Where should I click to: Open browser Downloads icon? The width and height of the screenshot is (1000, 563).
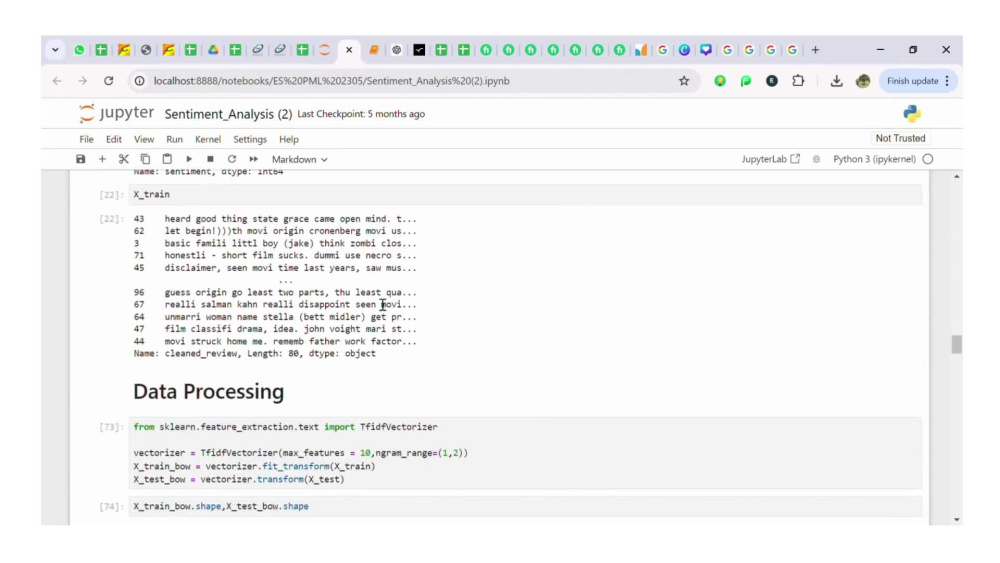tap(836, 81)
